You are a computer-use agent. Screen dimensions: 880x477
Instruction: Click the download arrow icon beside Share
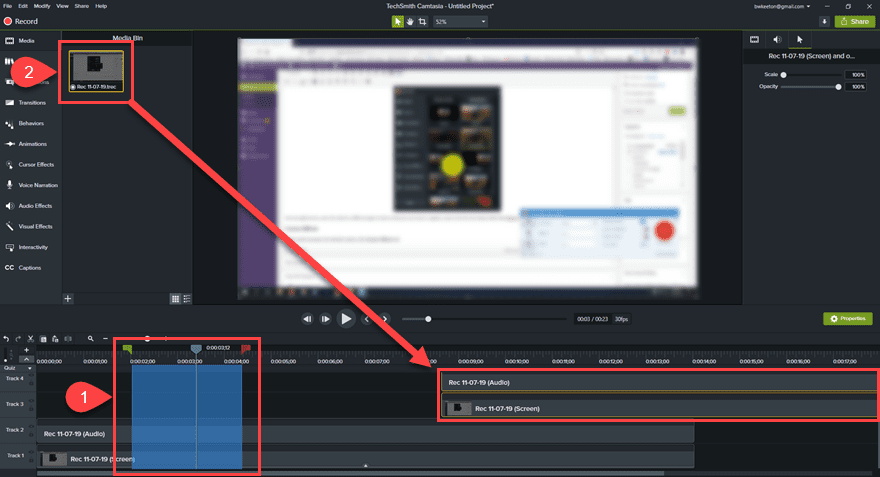(x=824, y=20)
